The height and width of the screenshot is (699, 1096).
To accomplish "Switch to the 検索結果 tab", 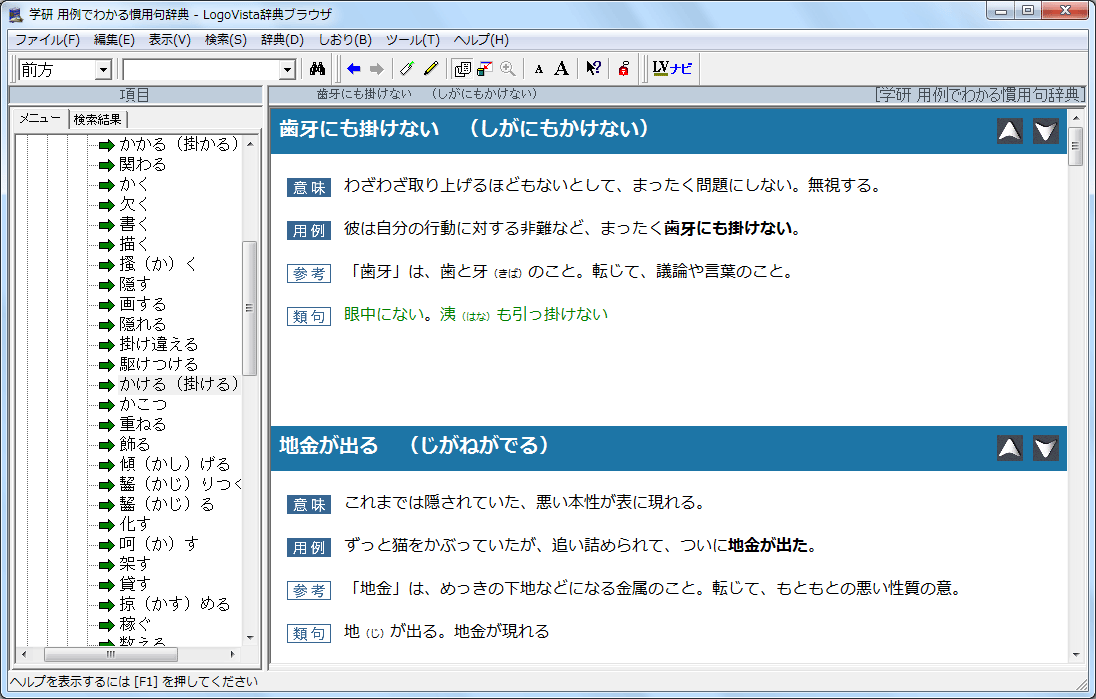I will click(x=99, y=119).
